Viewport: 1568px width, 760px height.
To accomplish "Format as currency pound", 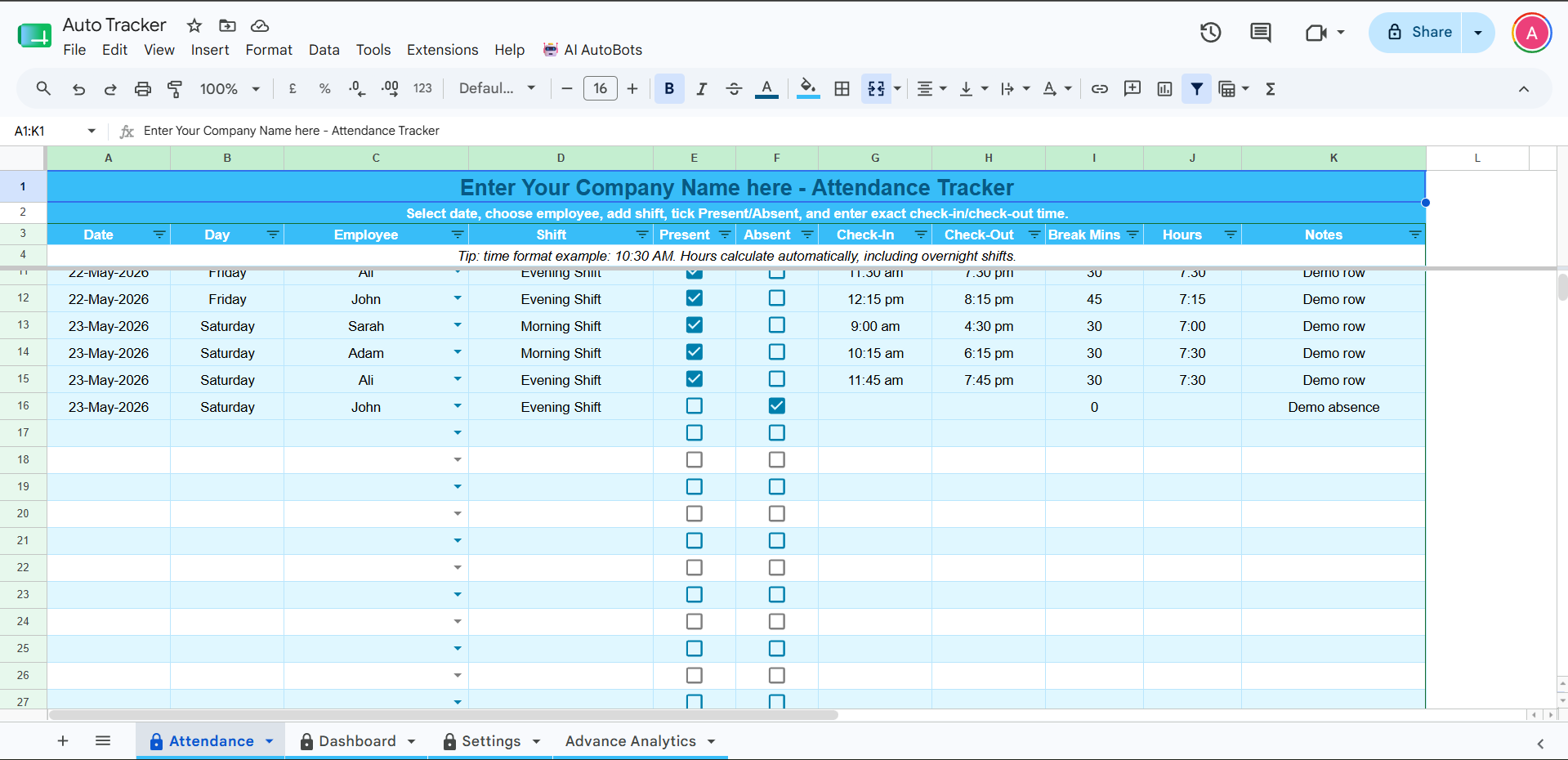I will pyautogui.click(x=293, y=88).
